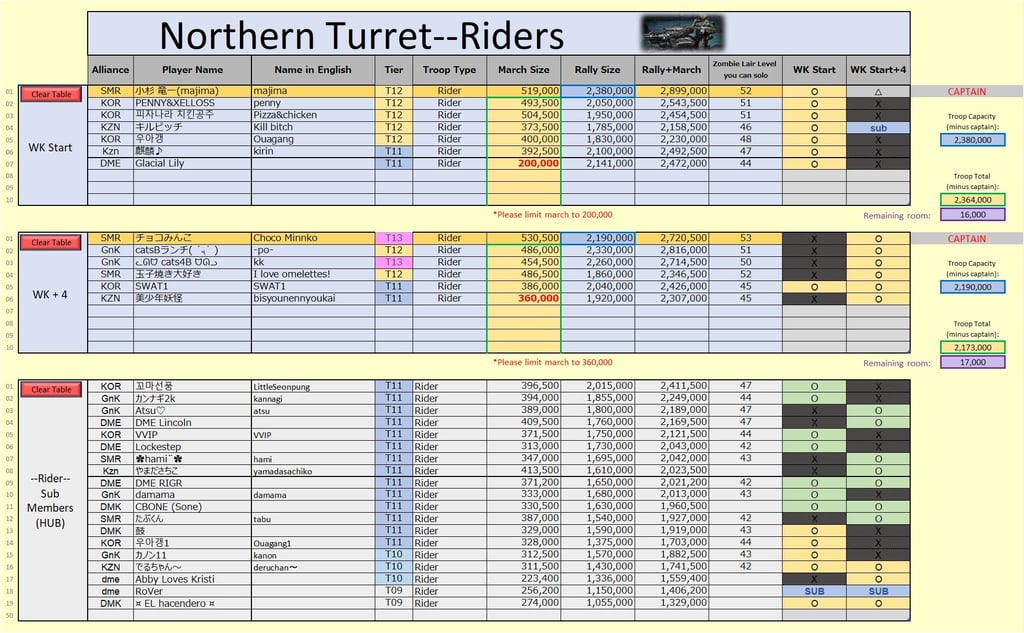Click the CAPTAIN label beside the majima row
This screenshot has width=1024, height=633.
pos(967,91)
